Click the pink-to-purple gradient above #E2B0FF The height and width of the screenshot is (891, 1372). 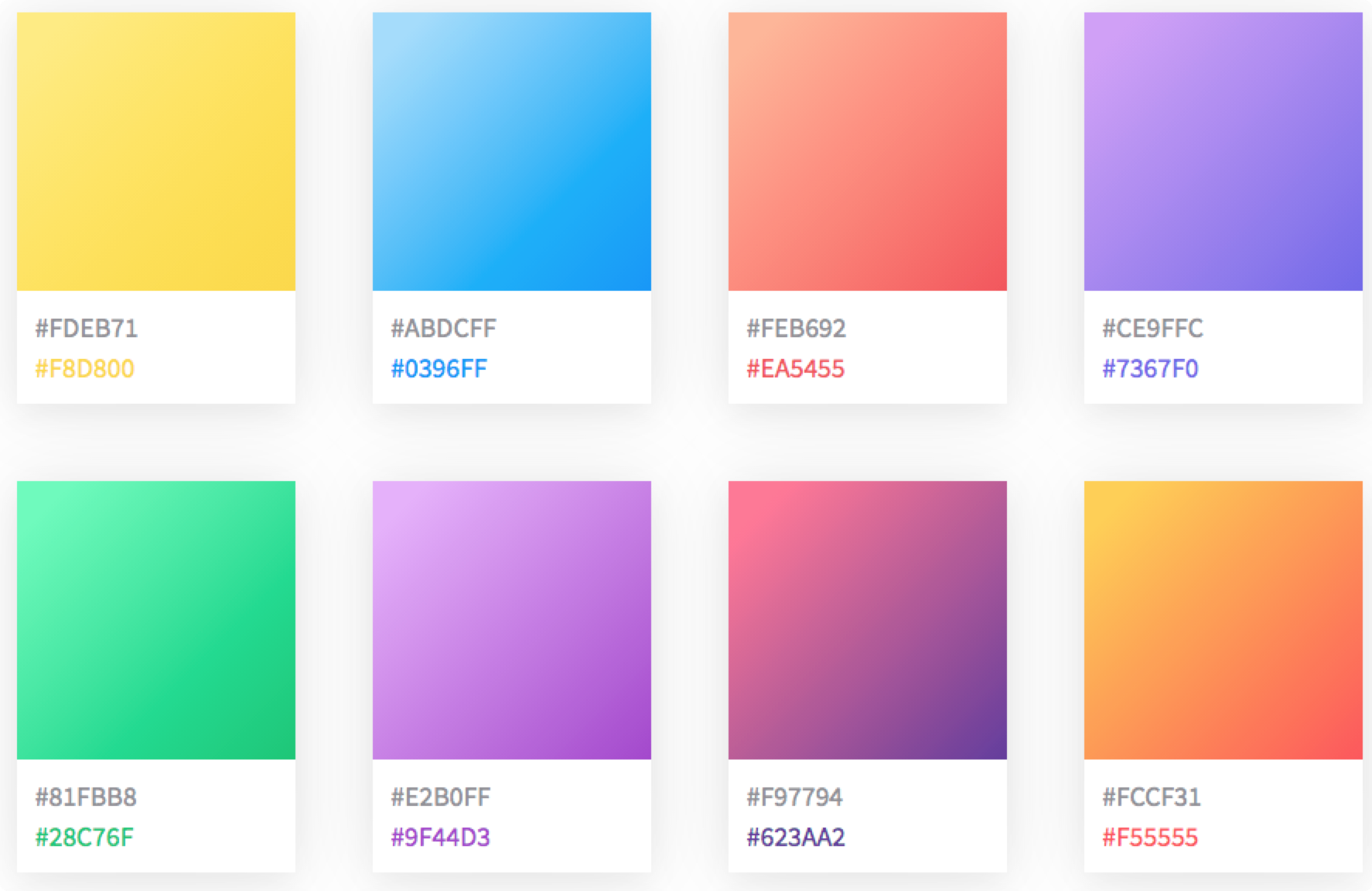tap(512, 620)
